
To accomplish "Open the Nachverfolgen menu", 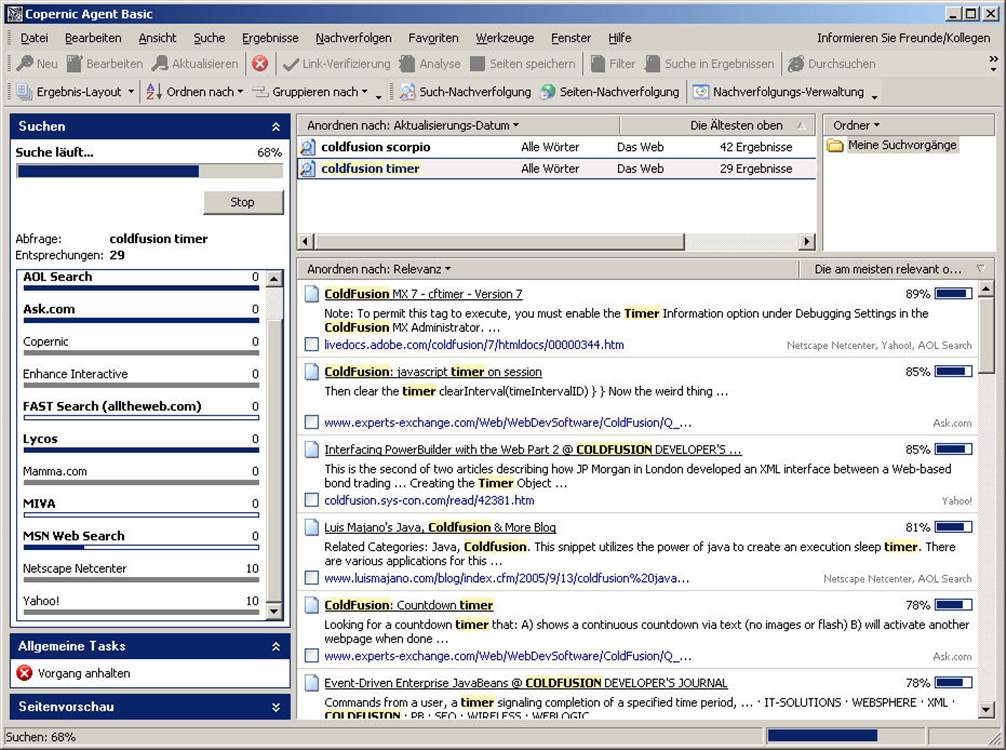I will (354, 38).
